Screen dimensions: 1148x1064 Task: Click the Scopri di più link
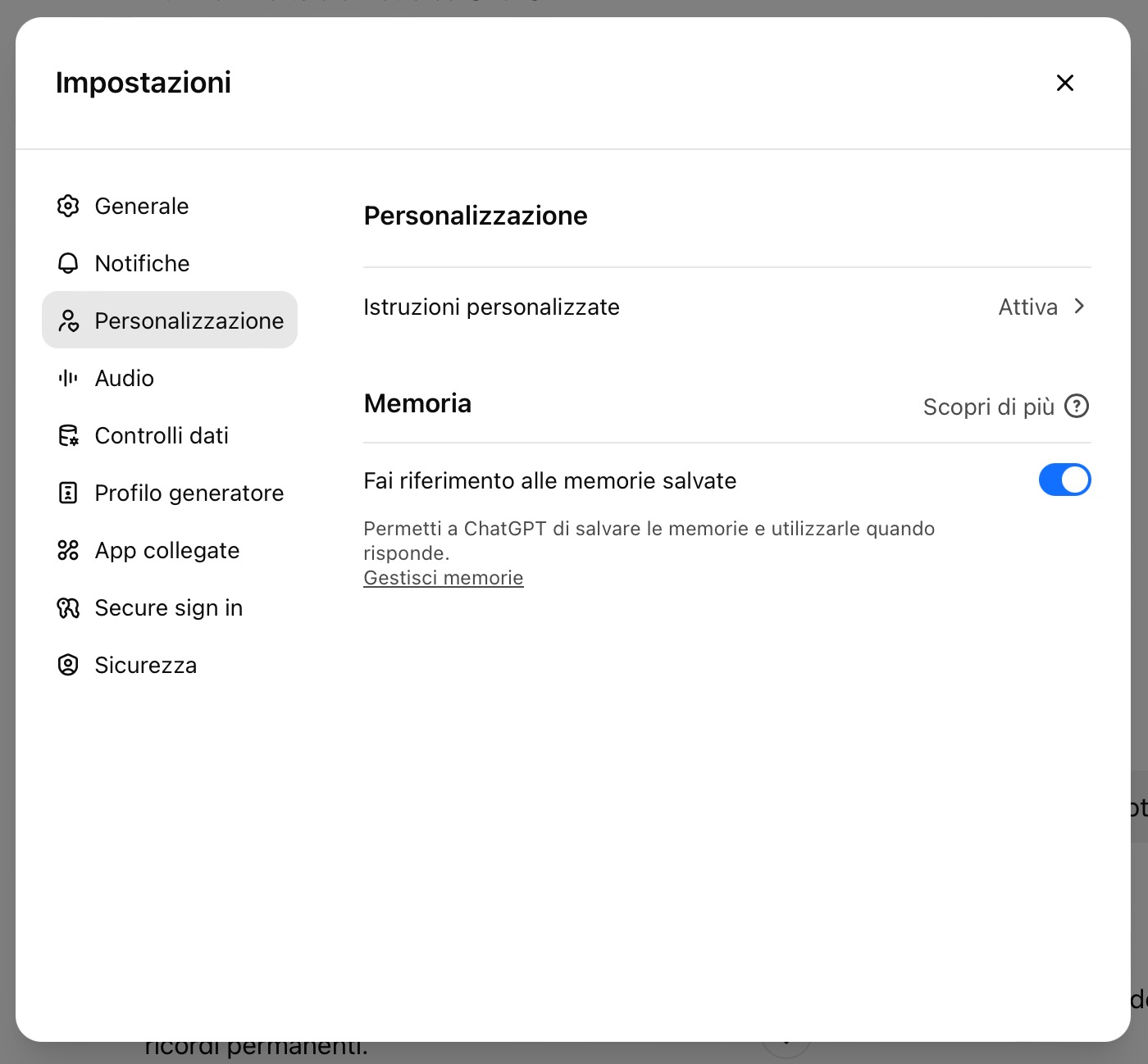click(988, 407)
